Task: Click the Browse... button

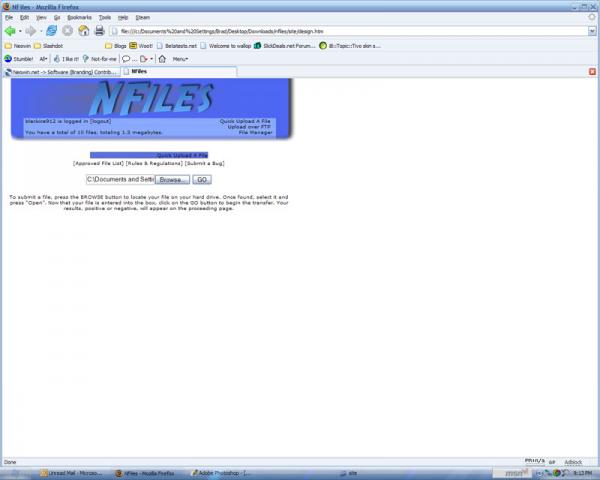Action: (172, 180)
